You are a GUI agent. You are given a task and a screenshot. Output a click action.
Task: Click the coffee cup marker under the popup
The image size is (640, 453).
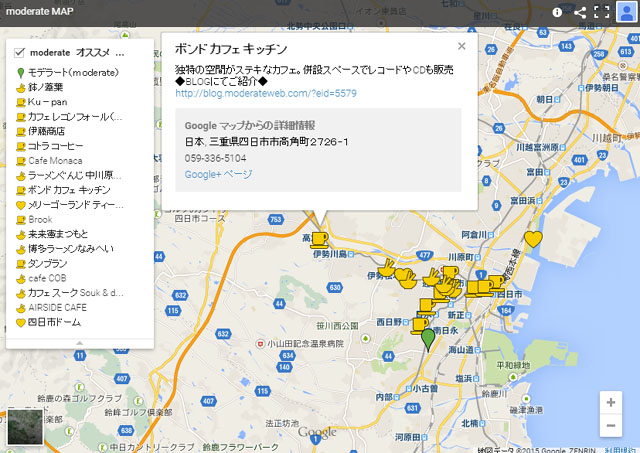click(x=319, y=238)
